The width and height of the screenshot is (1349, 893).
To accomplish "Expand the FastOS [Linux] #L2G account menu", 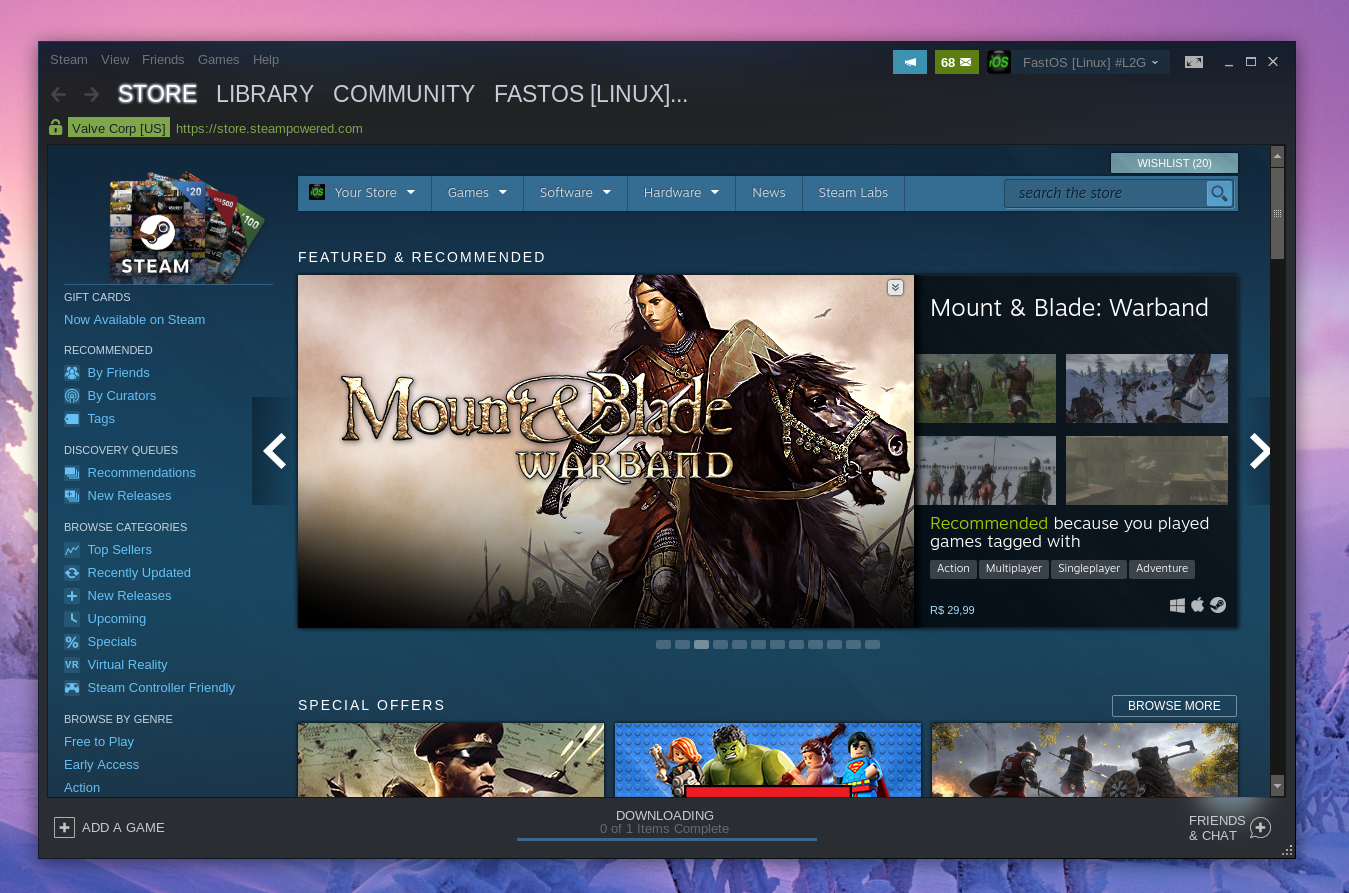I will click(1090, 62).
